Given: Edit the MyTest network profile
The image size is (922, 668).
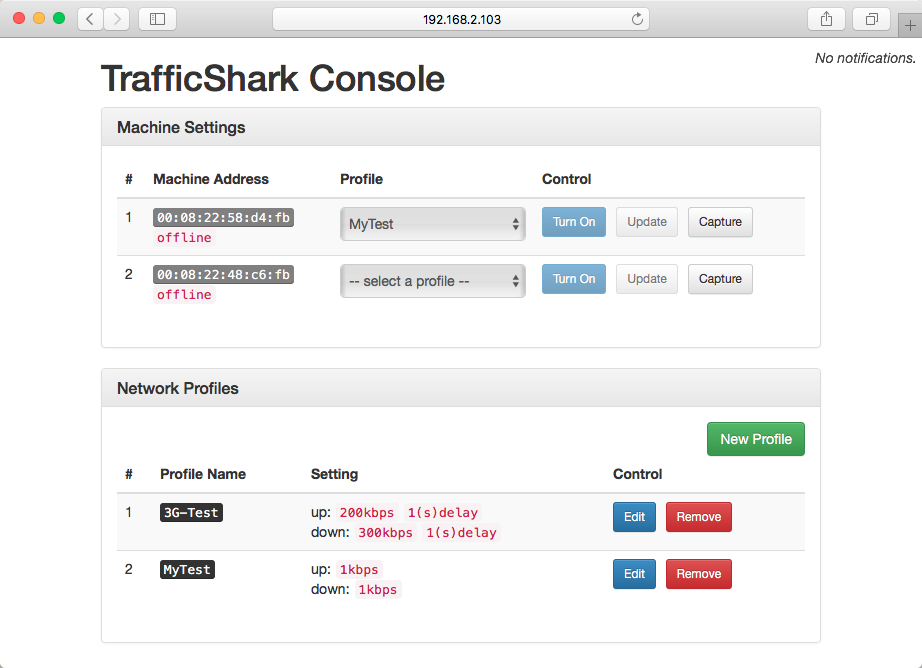Looking at the screenshot, I should 634,574.
